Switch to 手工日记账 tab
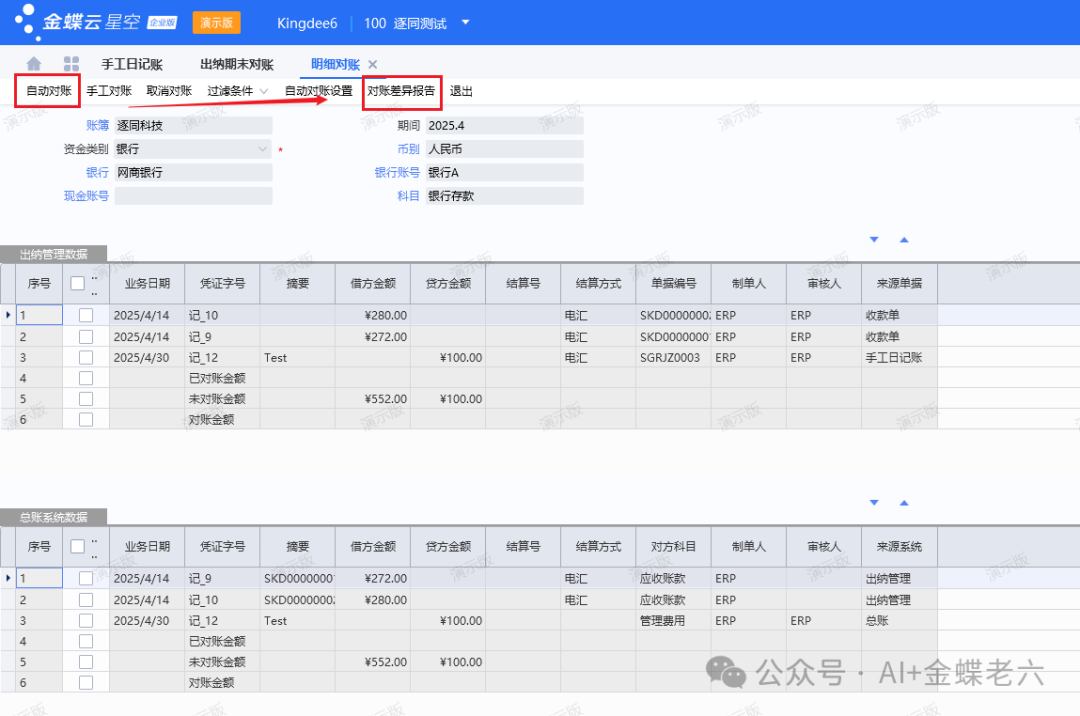This screenshot has height=716, width=1080. pos(132,64)
